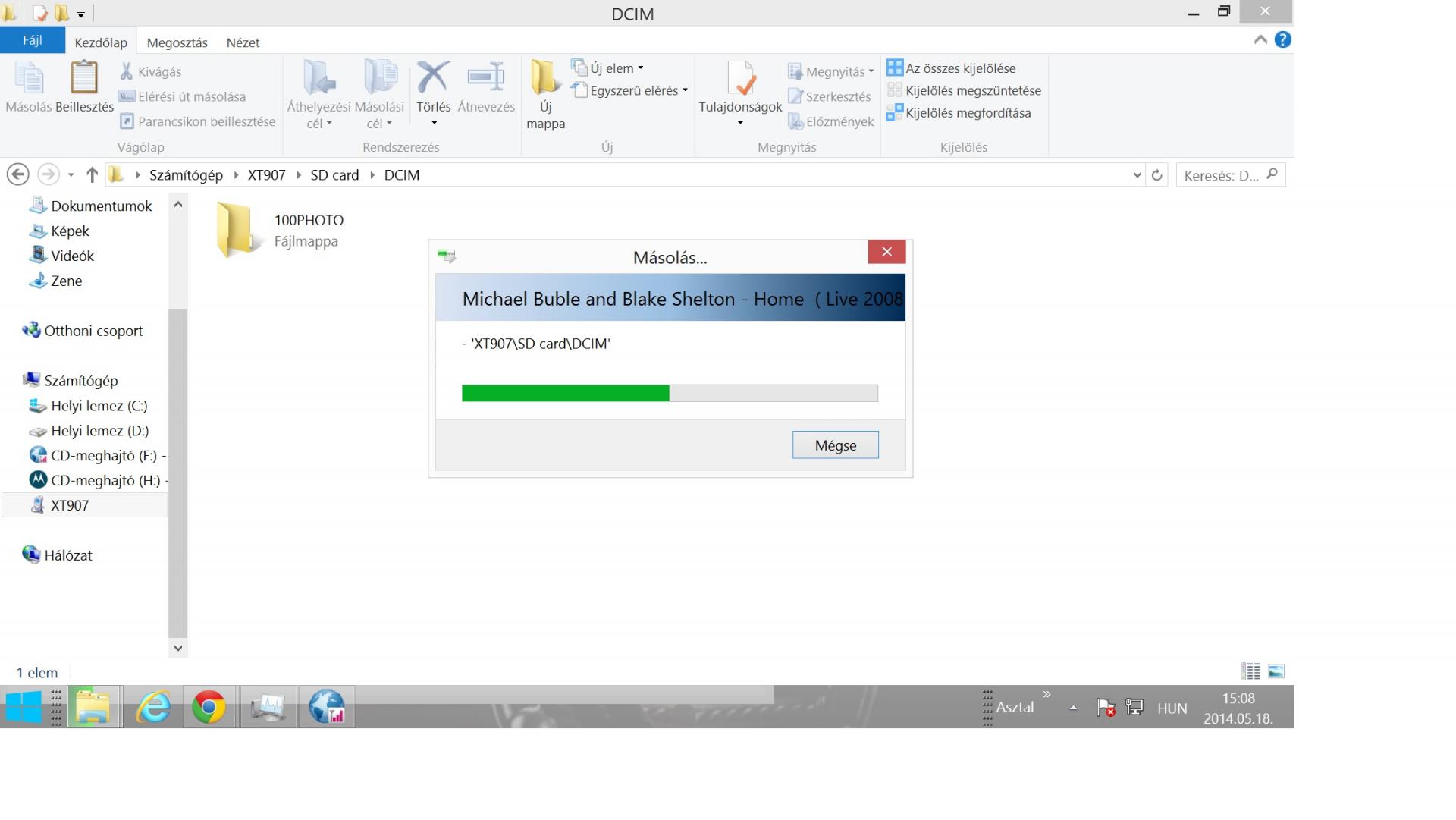
Task: Select XT907 device in navigation pane
Action: [84, 505]
